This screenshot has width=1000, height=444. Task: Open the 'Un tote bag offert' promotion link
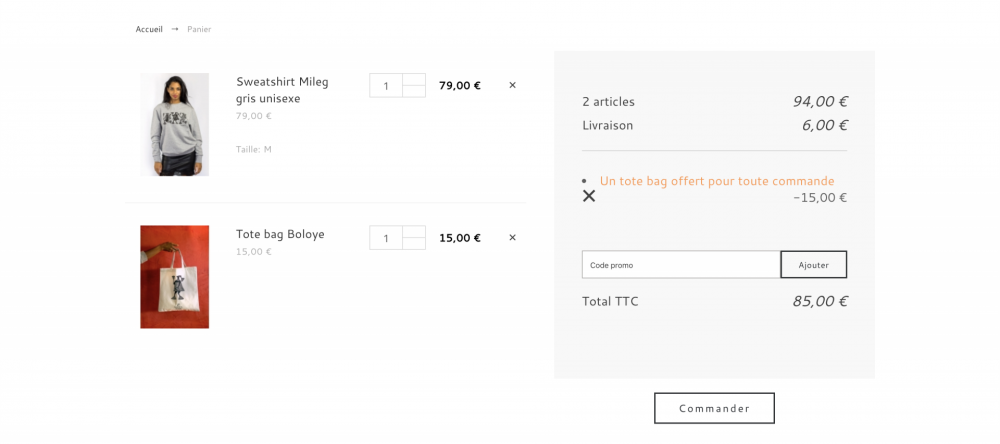[716, 181]
